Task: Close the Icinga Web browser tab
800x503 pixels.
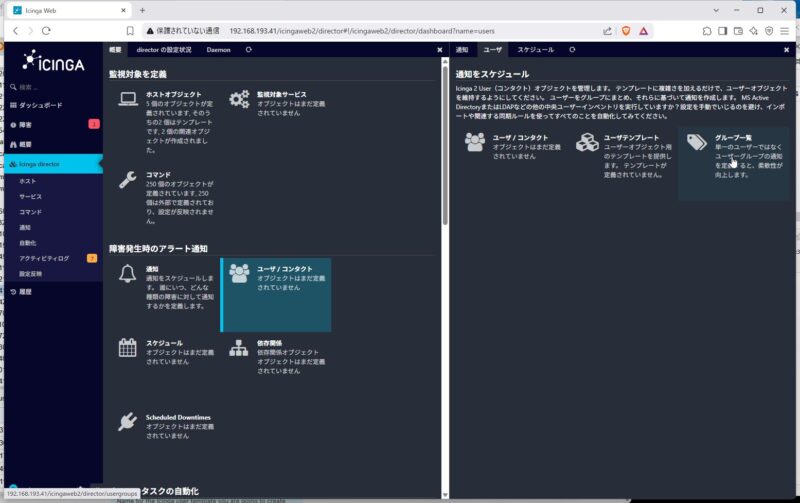Action: 123,10
